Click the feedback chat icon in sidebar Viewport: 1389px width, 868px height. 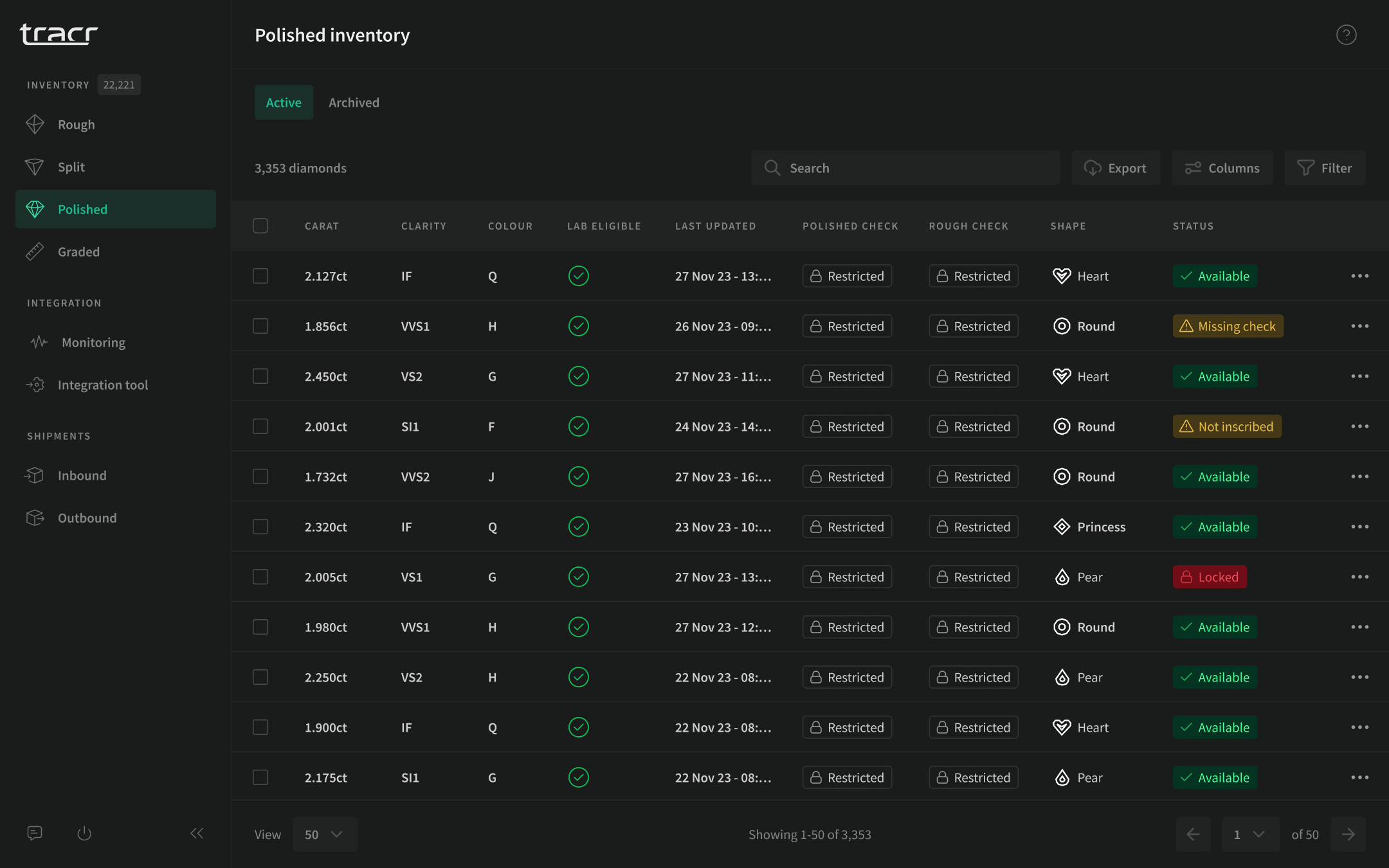point(35,833)
